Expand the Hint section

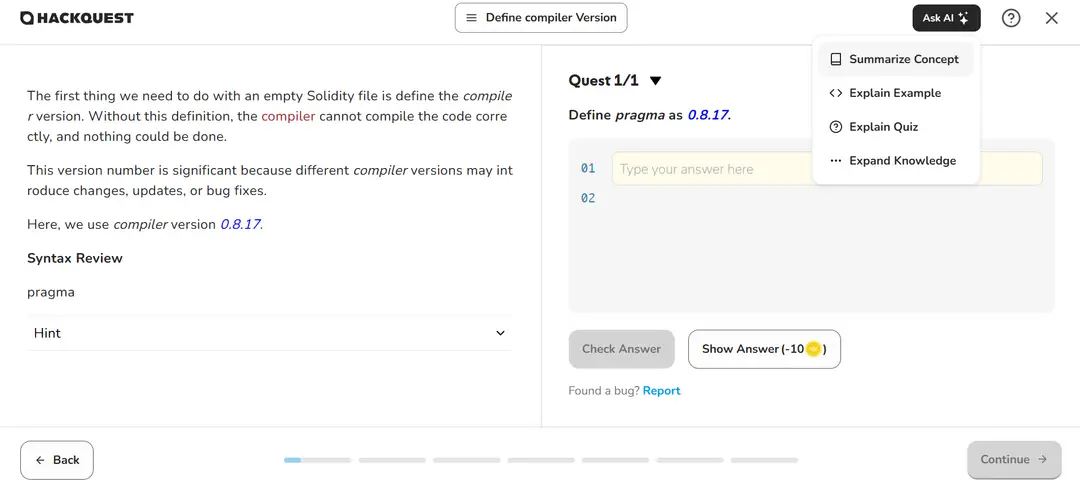pos(269,333)
